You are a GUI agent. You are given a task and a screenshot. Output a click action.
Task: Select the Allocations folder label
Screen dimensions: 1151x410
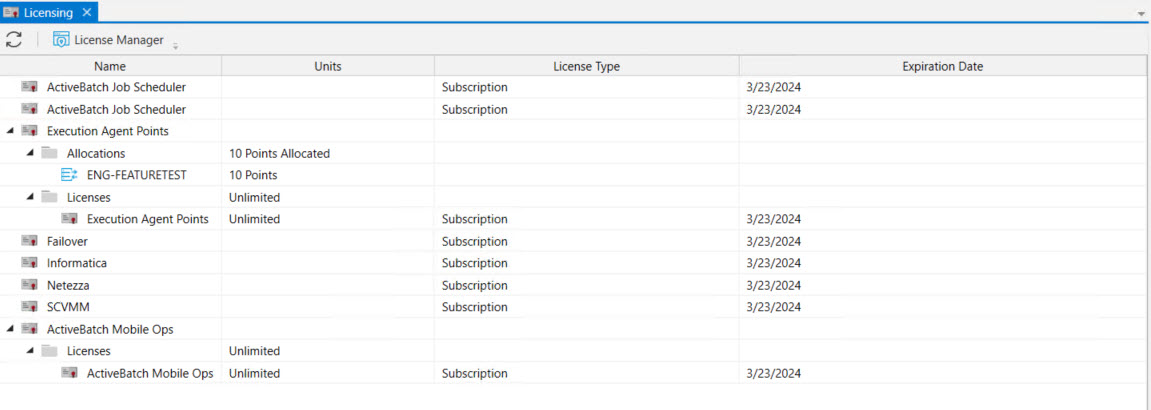(95, 153)
